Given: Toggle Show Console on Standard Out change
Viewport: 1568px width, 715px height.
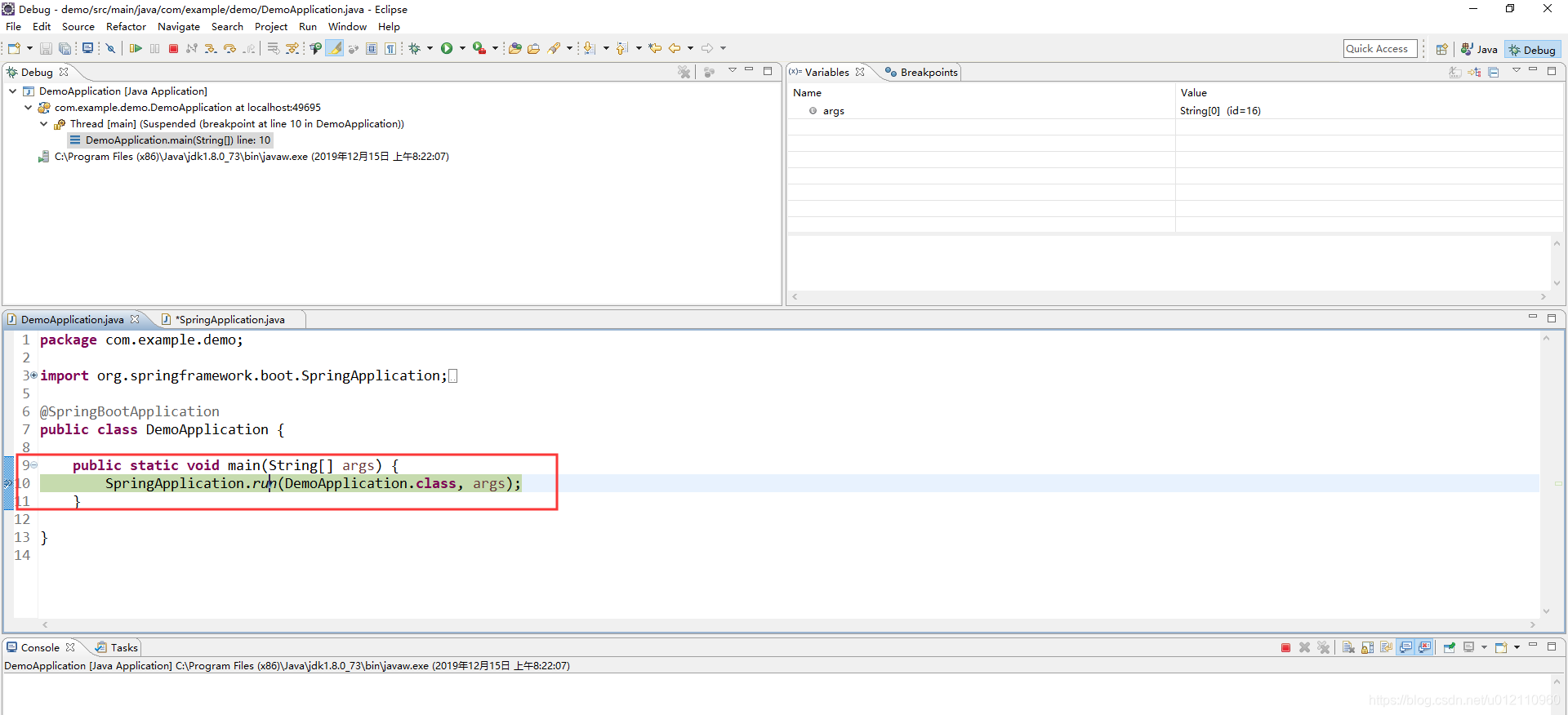Looking at the screenshot, I should pyautogui.click(x=1405, y=647).
